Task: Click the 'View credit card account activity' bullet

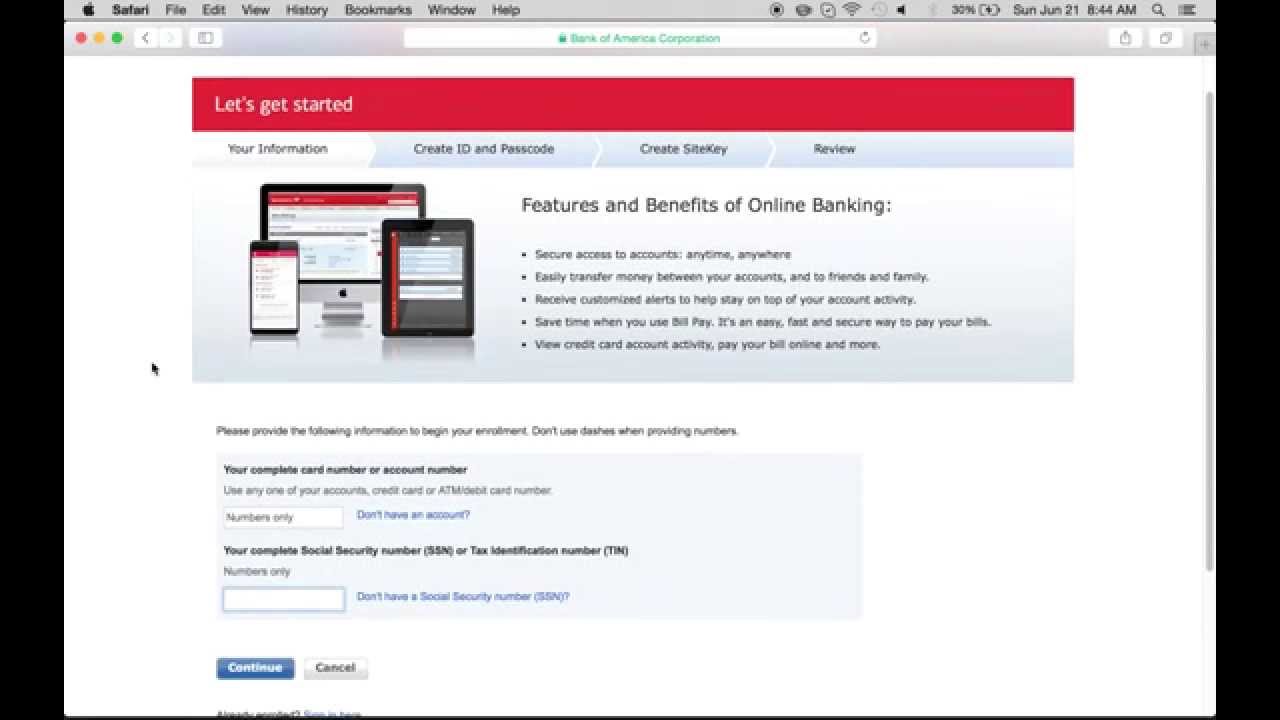Action: pyautogui.click(x=707, y=345)
